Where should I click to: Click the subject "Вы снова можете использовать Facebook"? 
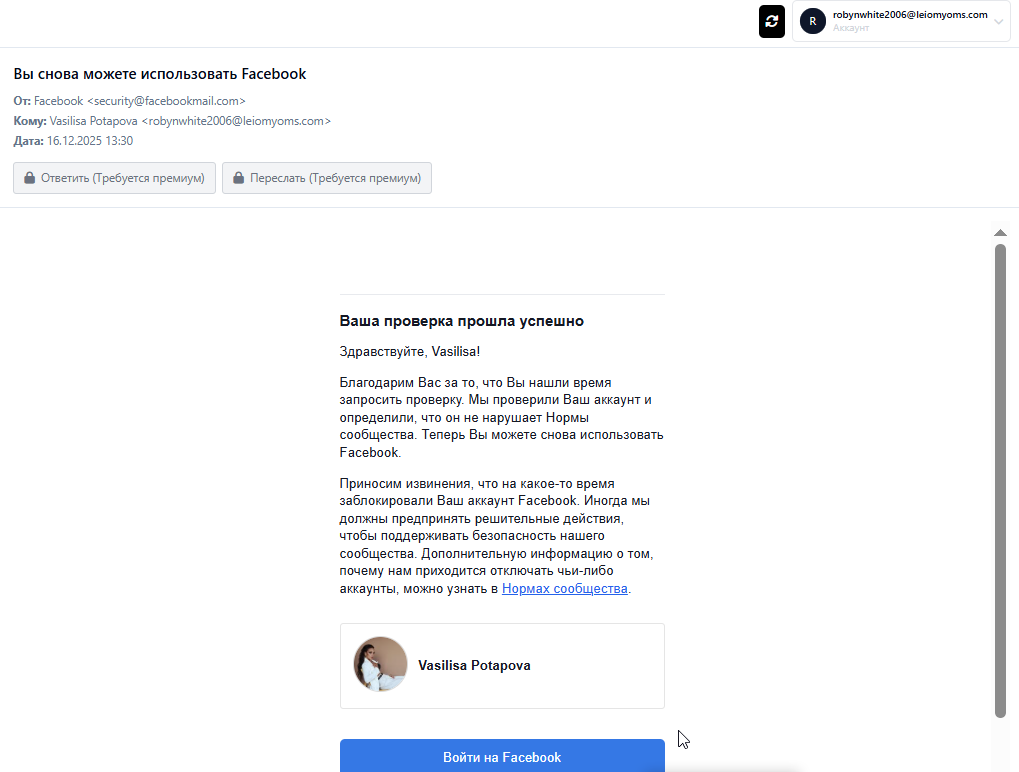point(160,74)
